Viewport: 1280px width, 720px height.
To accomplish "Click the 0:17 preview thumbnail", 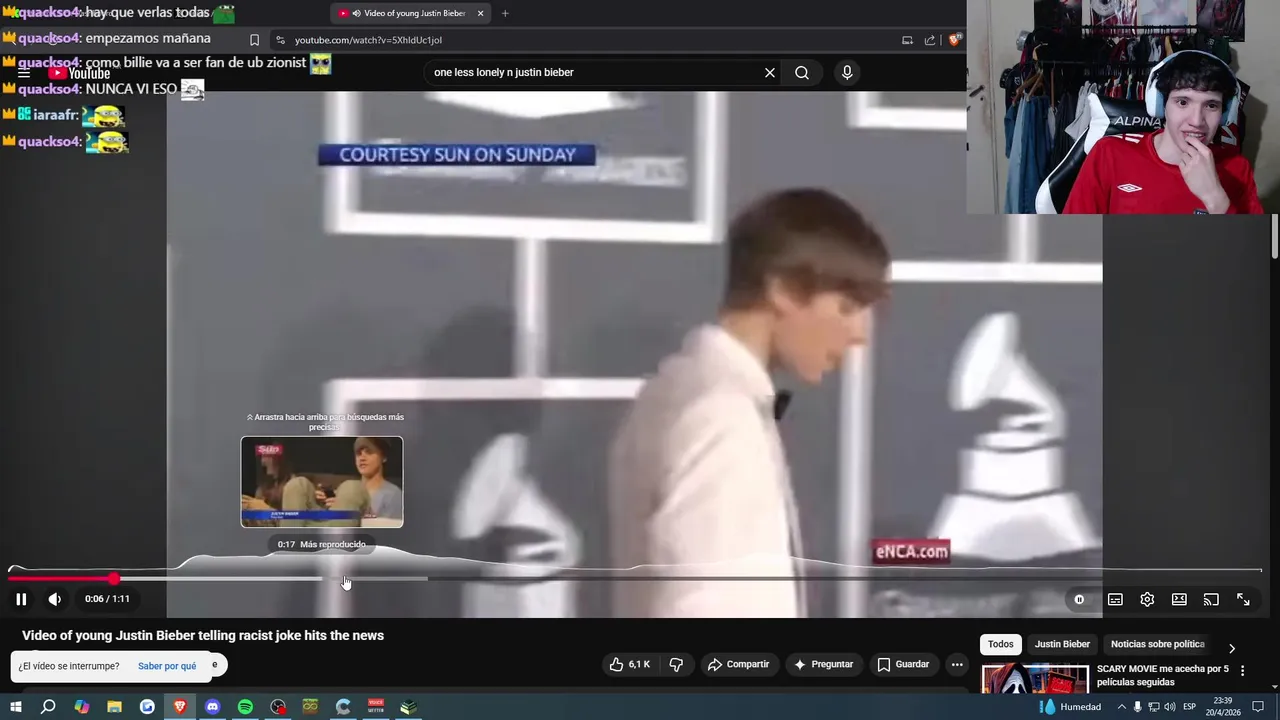I will pos(322,482).
